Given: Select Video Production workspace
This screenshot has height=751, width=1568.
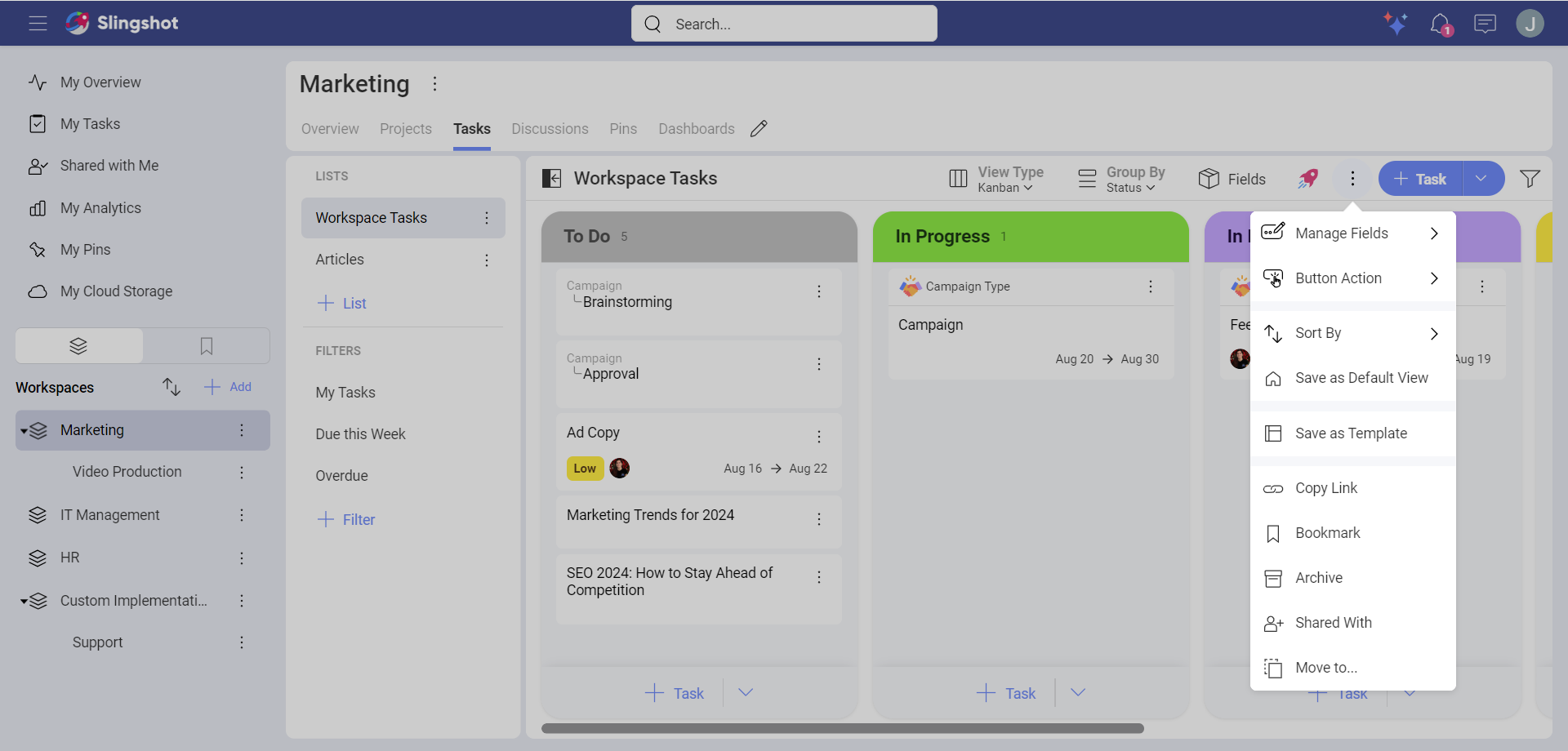Looking at the screenshot, I should pyautogui.click(x=127, y=472).
